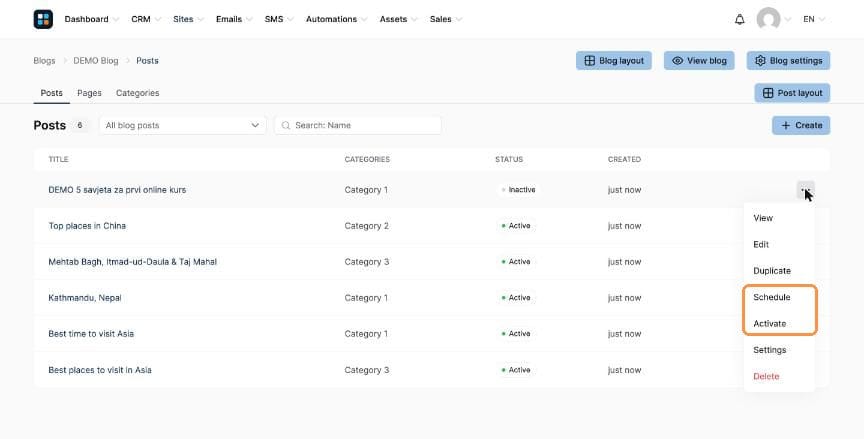The height and width of the screenshot is (439, 864).
Task: Expand the Emails menu
Action: point(234,19)
